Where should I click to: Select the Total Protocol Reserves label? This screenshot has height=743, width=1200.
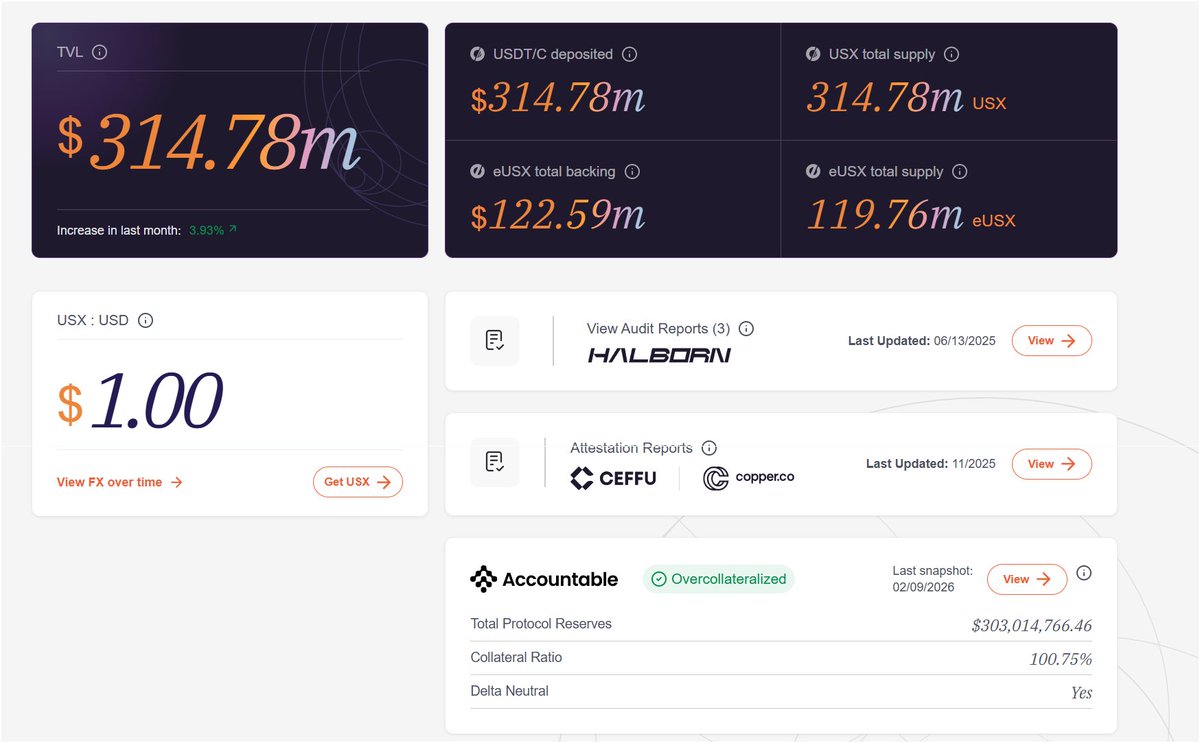(x=541, y=624)
